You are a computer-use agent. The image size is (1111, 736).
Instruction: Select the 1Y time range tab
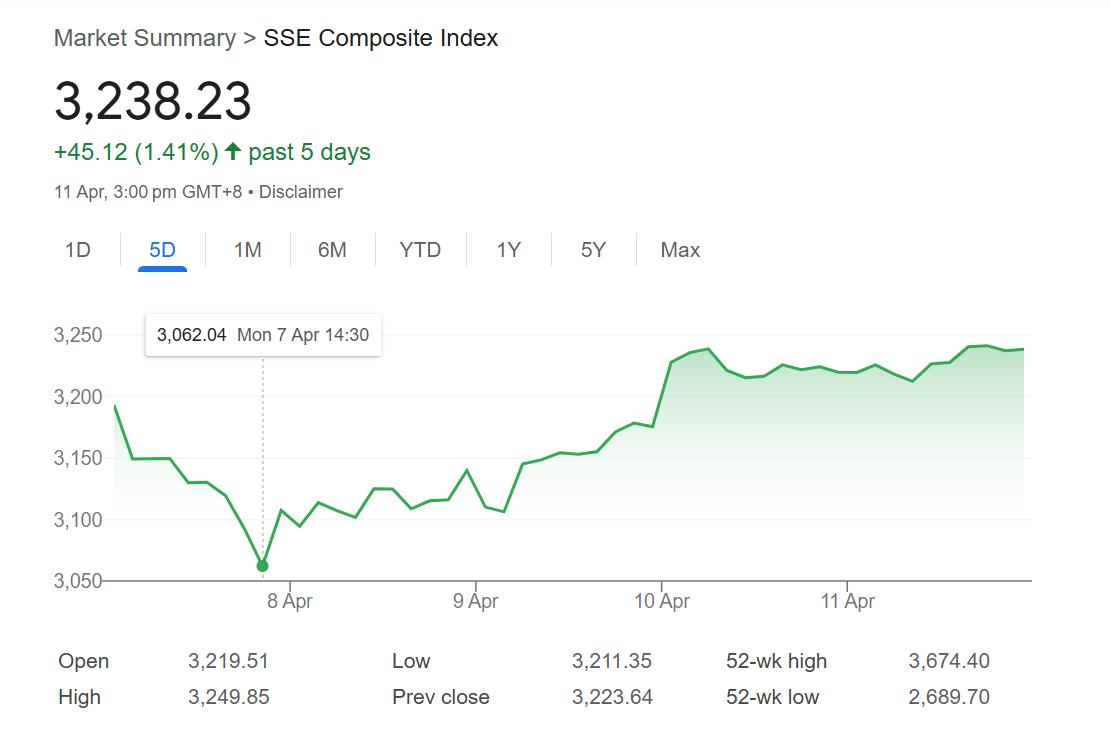click(x=507, y=250)
